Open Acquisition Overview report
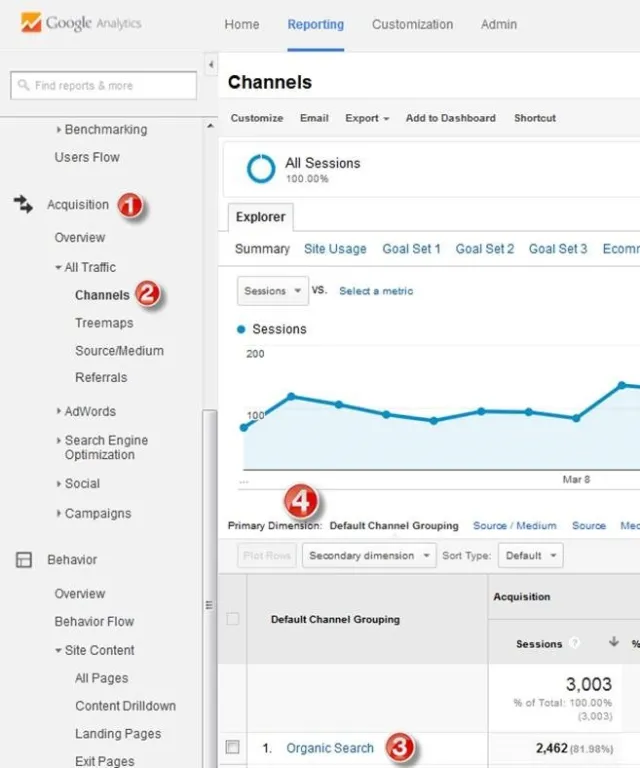Image resolution: width=640 pixels, height=768 pixels. [x=80, y=238]
